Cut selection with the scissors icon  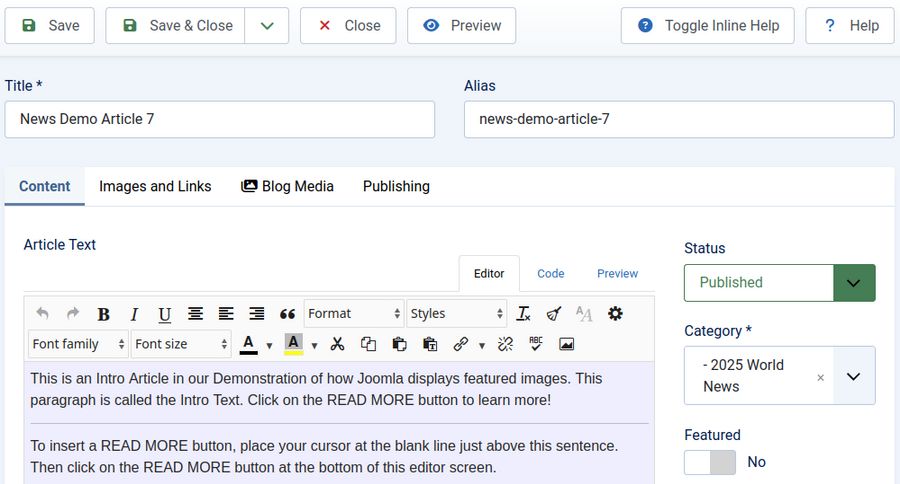tap(337, 344)
